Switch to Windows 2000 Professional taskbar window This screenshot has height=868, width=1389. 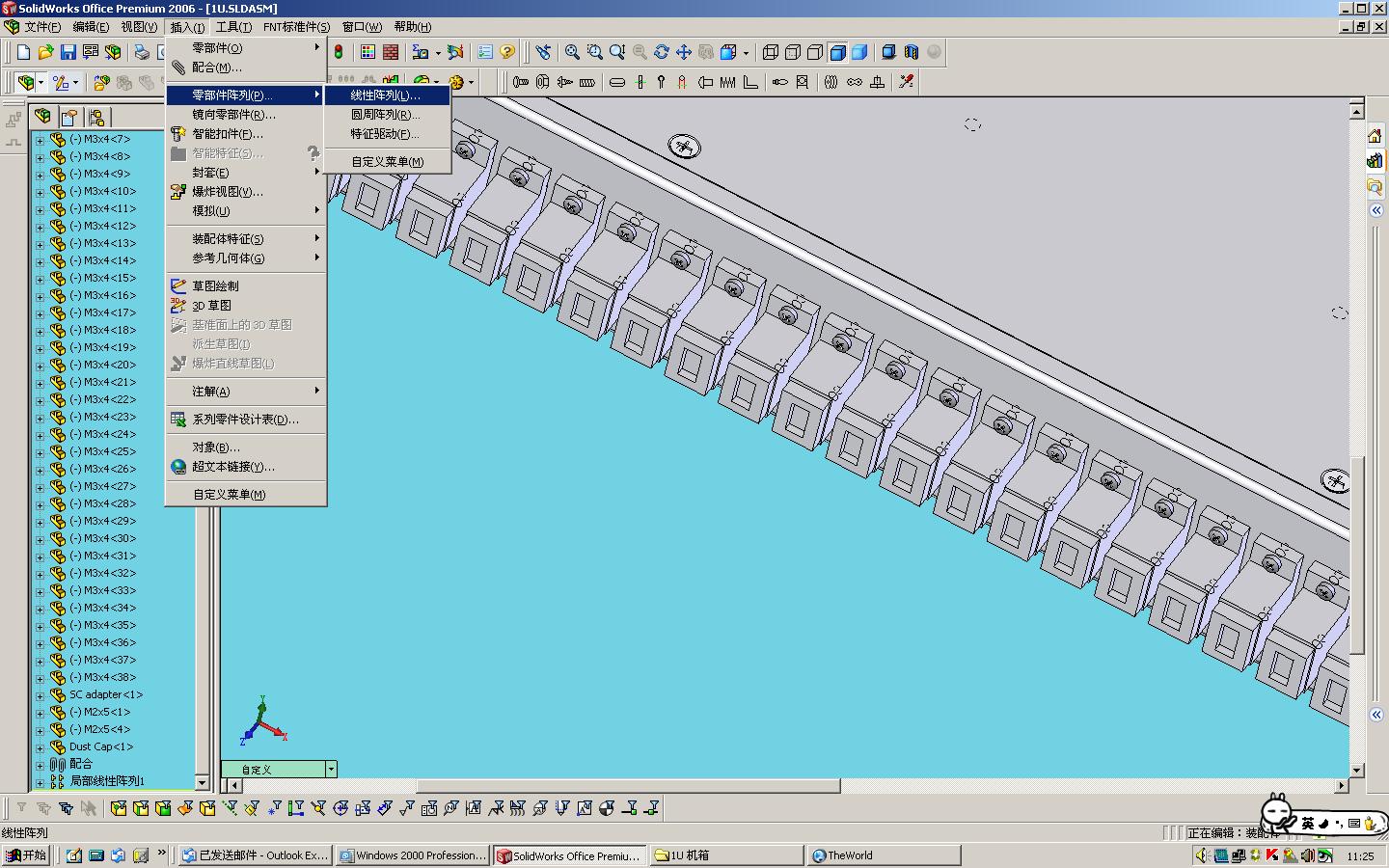(x=413, y=855)
